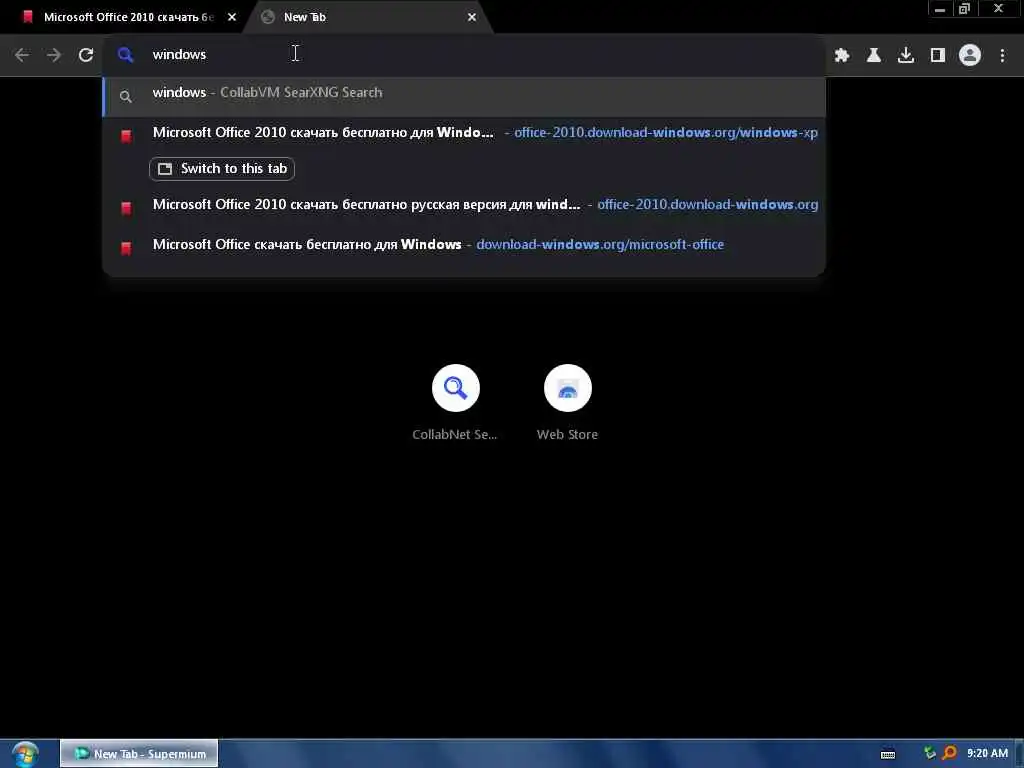Open the on-screen keyboard tray icon
Screen dimensions: 1024x768
(888, 754)
